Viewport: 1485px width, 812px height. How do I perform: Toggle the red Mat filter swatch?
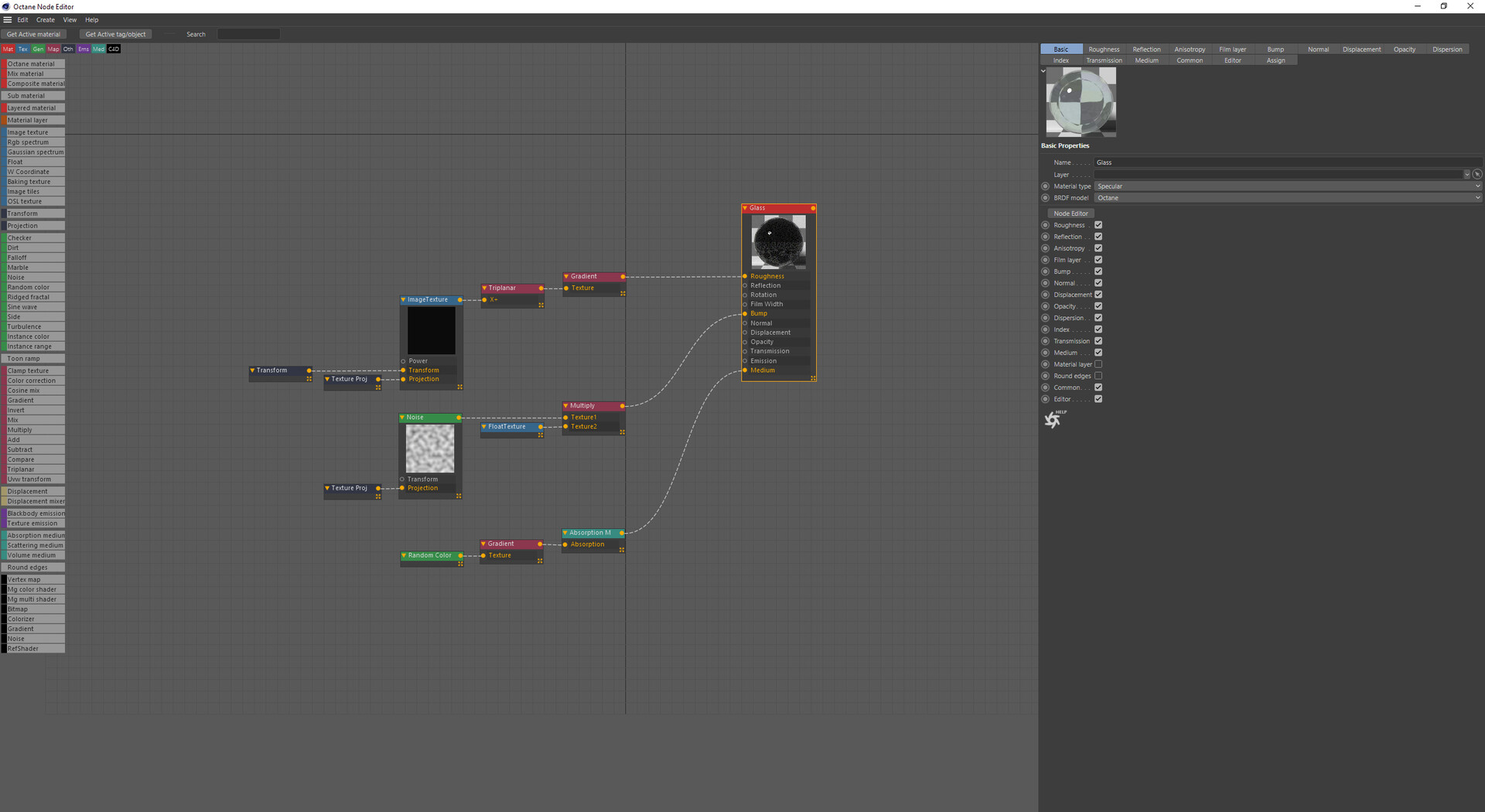click(9, 49)
